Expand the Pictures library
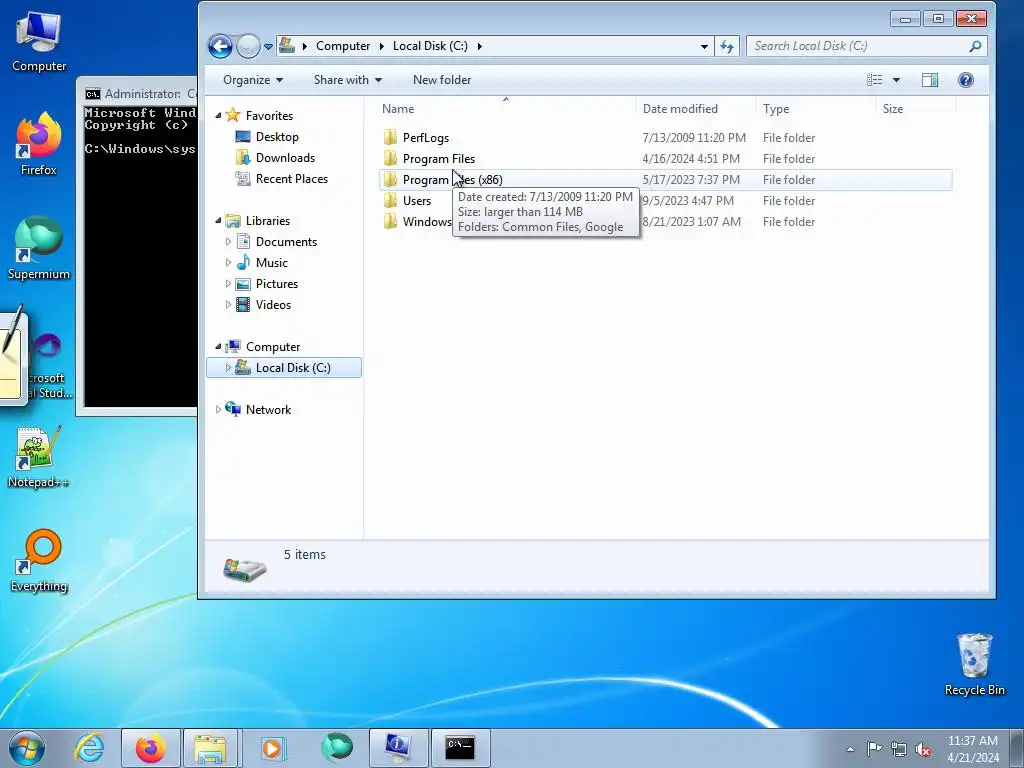Viewport: 1024px width, 768px height. pyautogui.click(x=228, y=283)
